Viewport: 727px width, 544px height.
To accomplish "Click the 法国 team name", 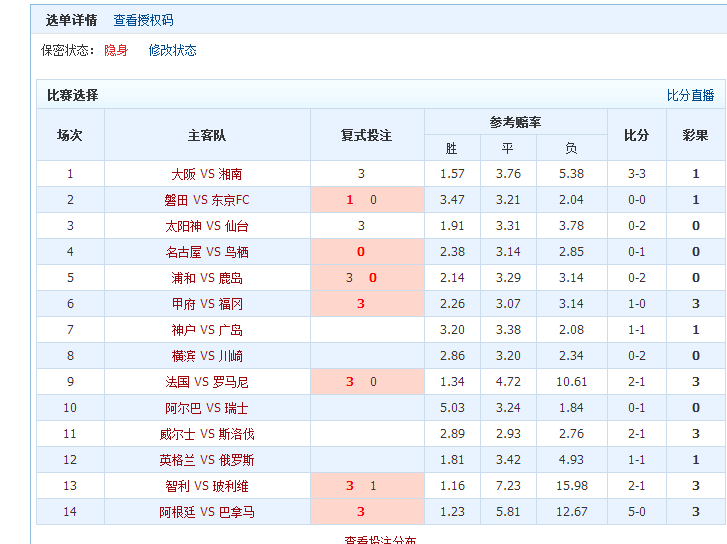I will point(177,382).
